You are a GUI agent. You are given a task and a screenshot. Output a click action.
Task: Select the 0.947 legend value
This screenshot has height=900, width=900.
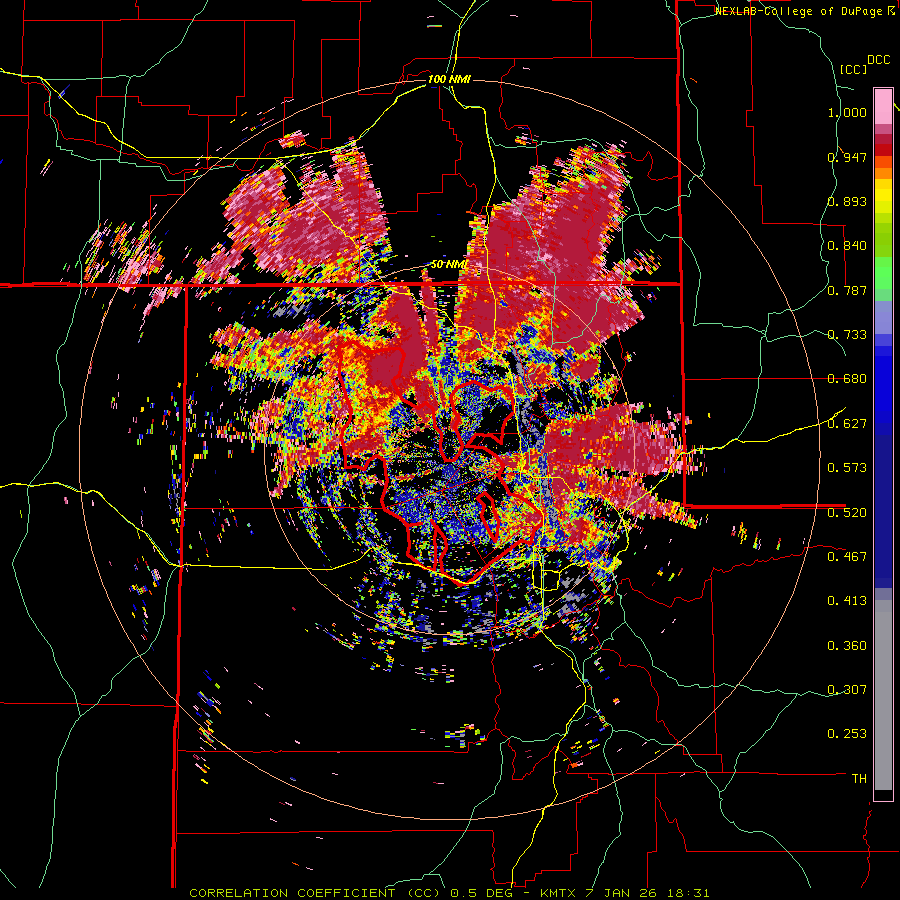[x=847, y=157]
